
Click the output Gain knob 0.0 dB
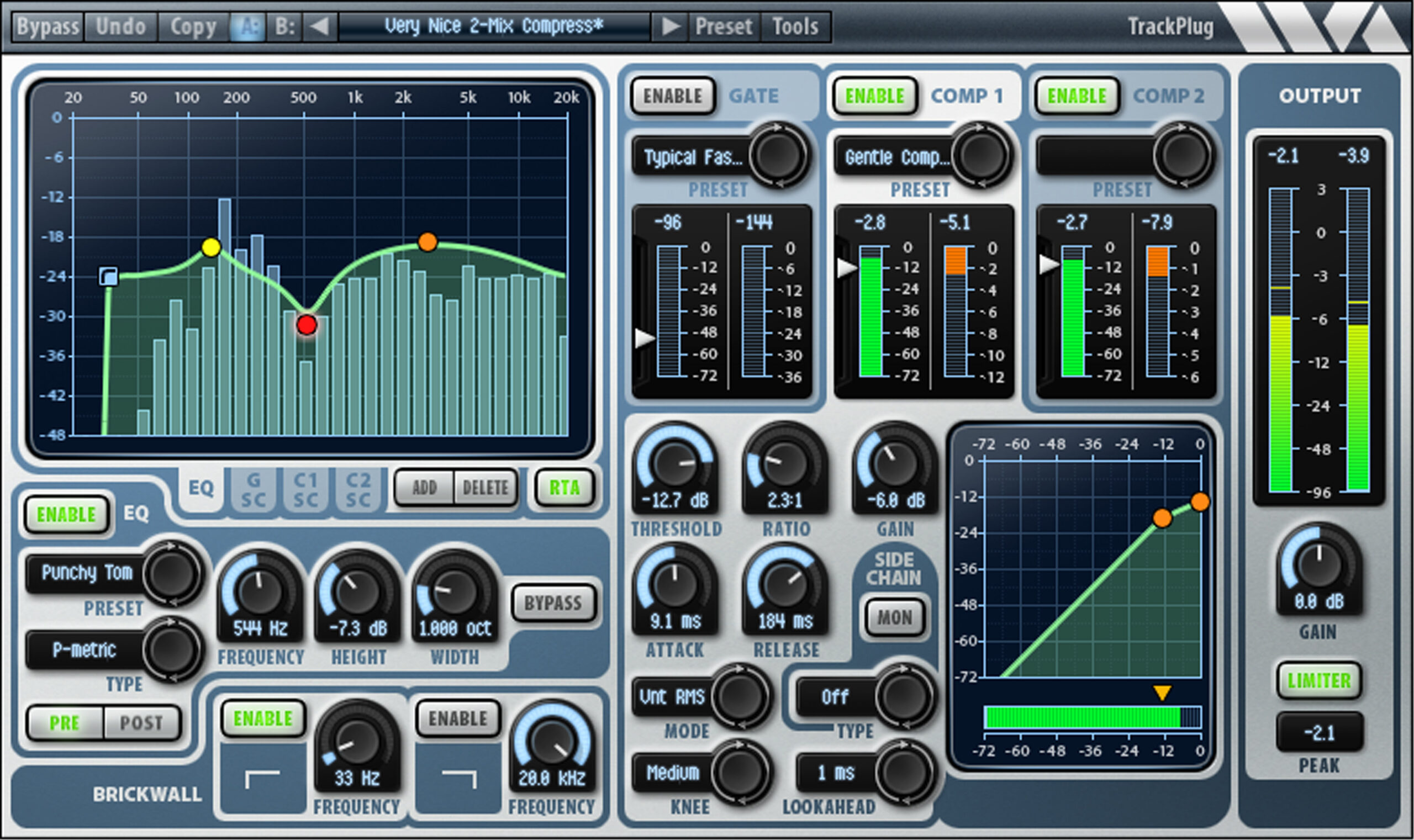point(1319,564)
